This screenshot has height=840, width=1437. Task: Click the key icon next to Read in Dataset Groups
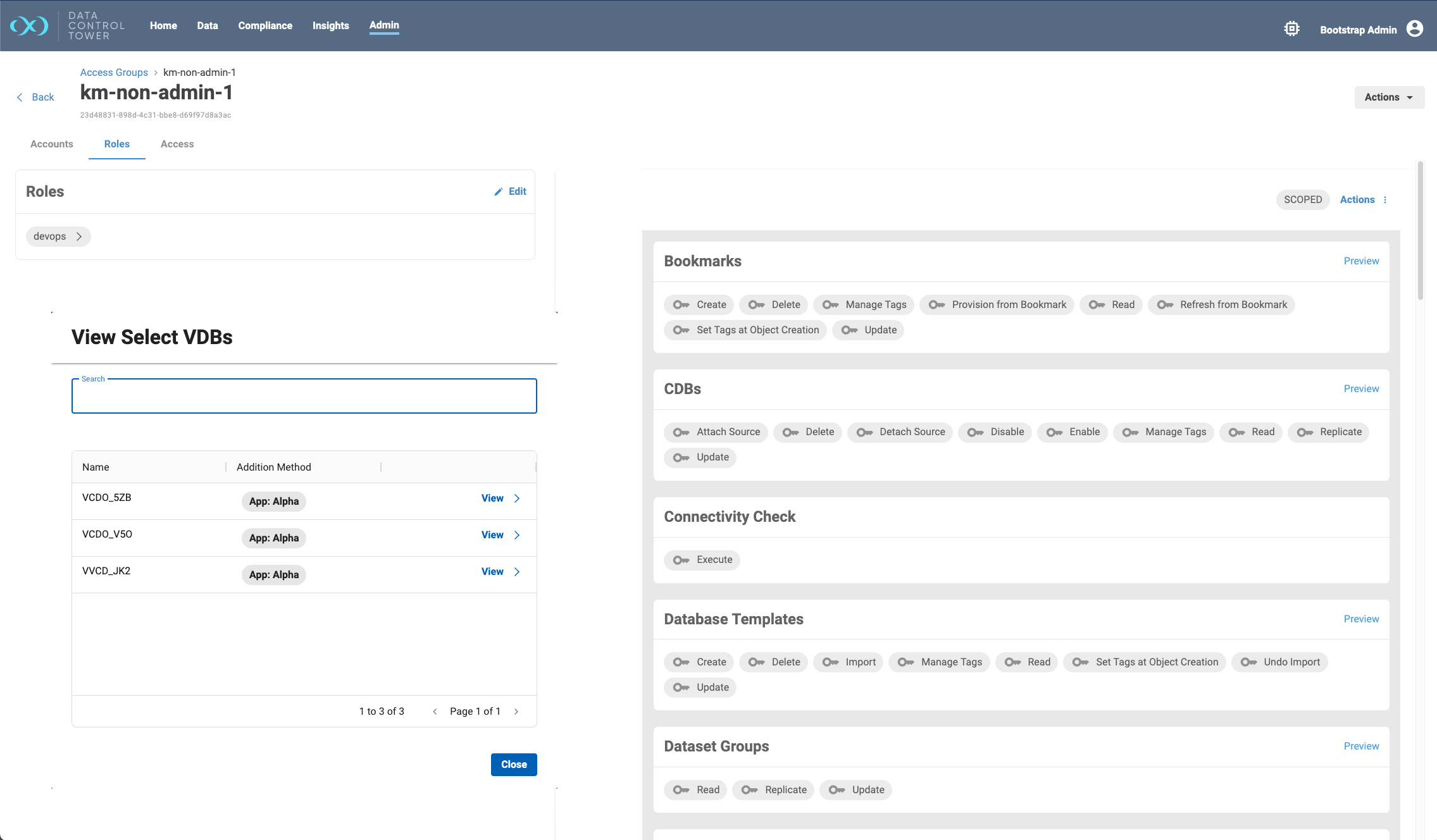682,789
